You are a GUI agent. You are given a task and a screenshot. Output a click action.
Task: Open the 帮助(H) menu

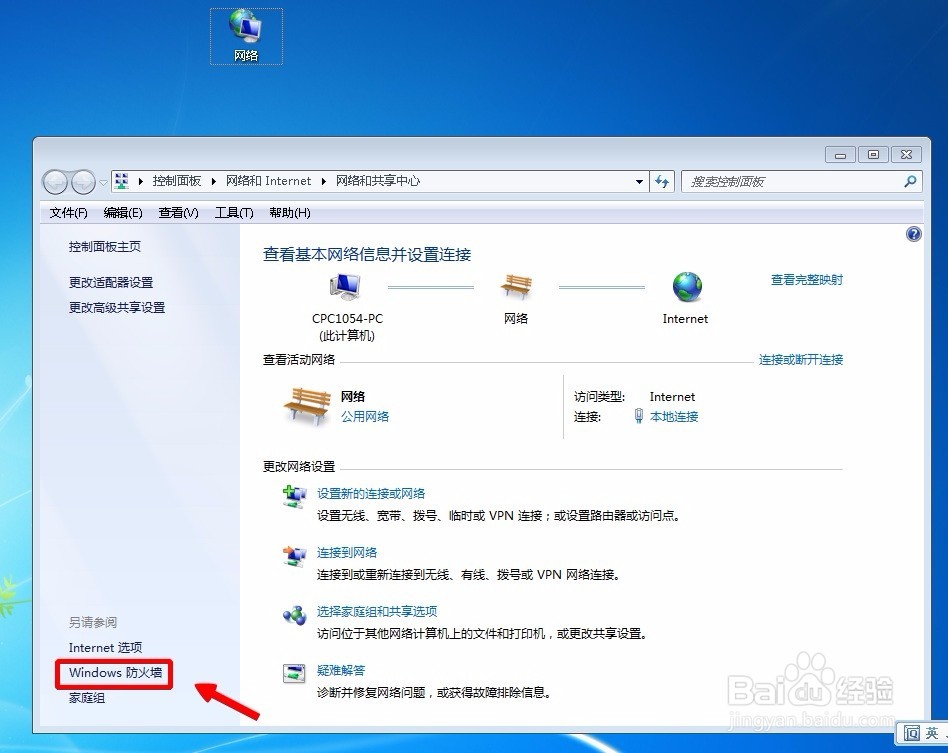point(290,213)
